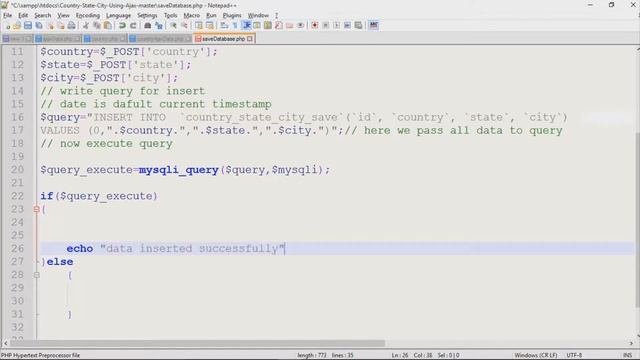Viewport: 640px width, 360px height.
Task: Open the user defined language icon
Action: tap(256, 25)
